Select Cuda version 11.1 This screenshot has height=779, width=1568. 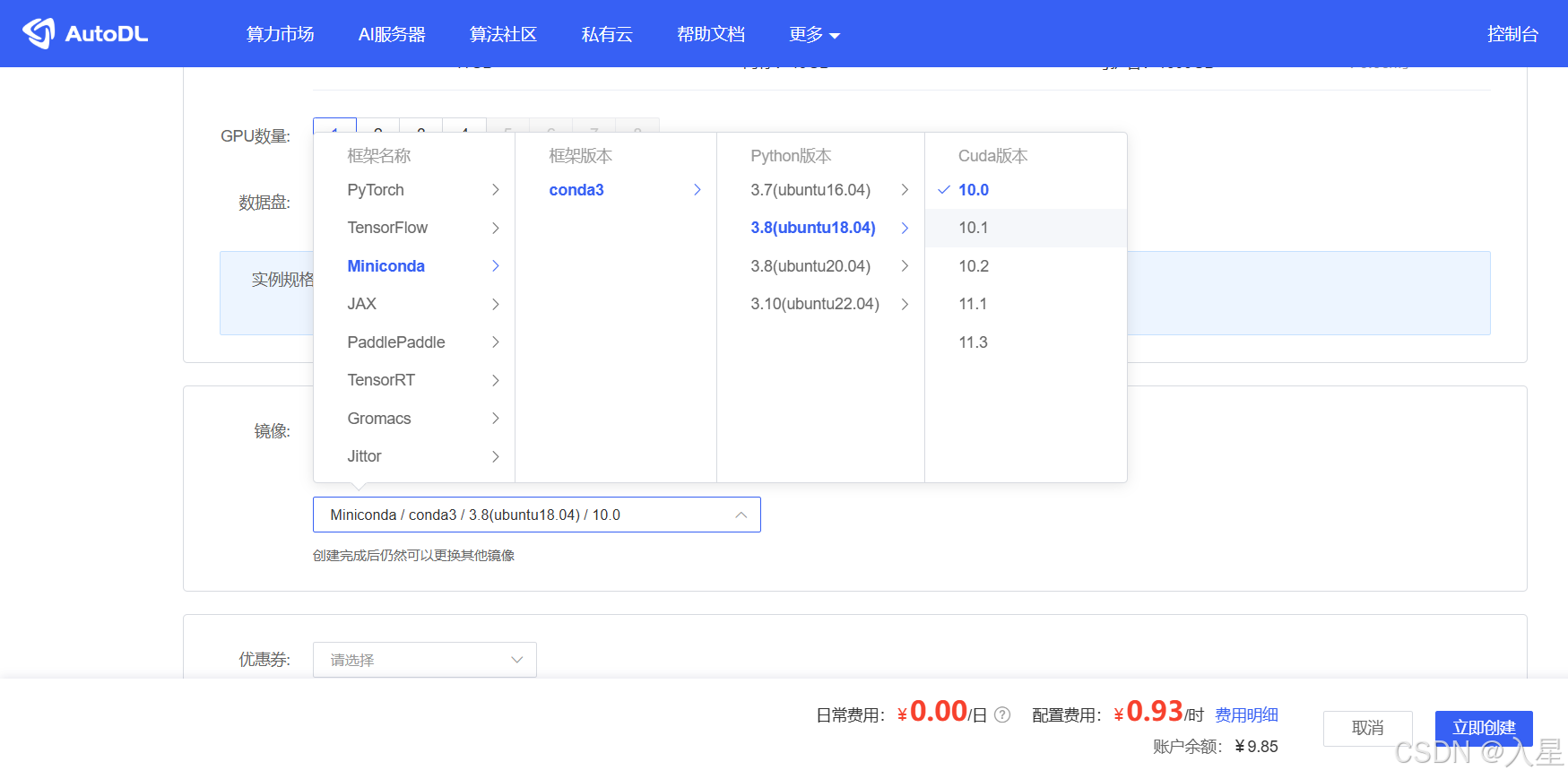[1026, 304]
